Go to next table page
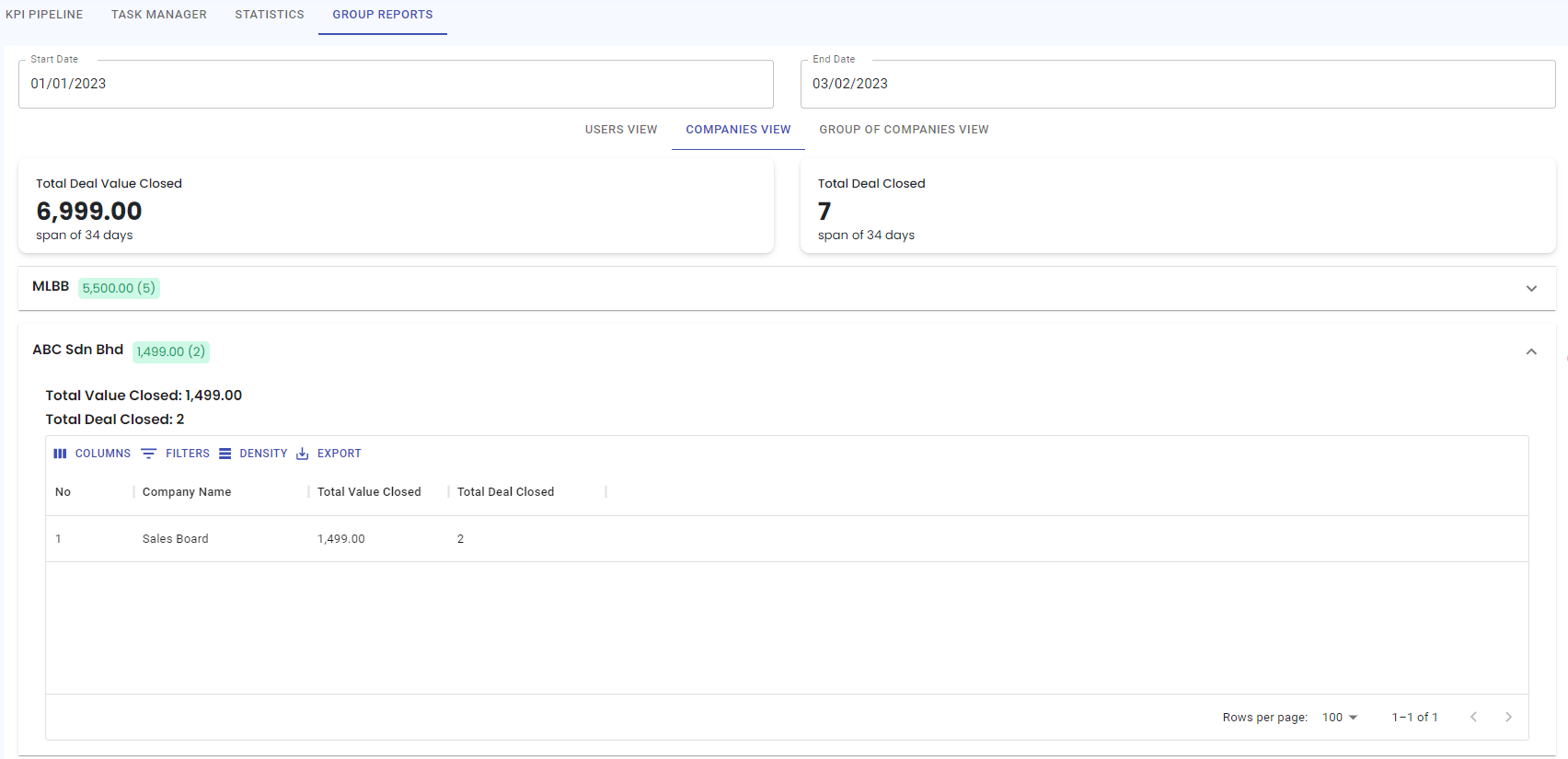The image size is (1568, 759). click(1508, 718)
